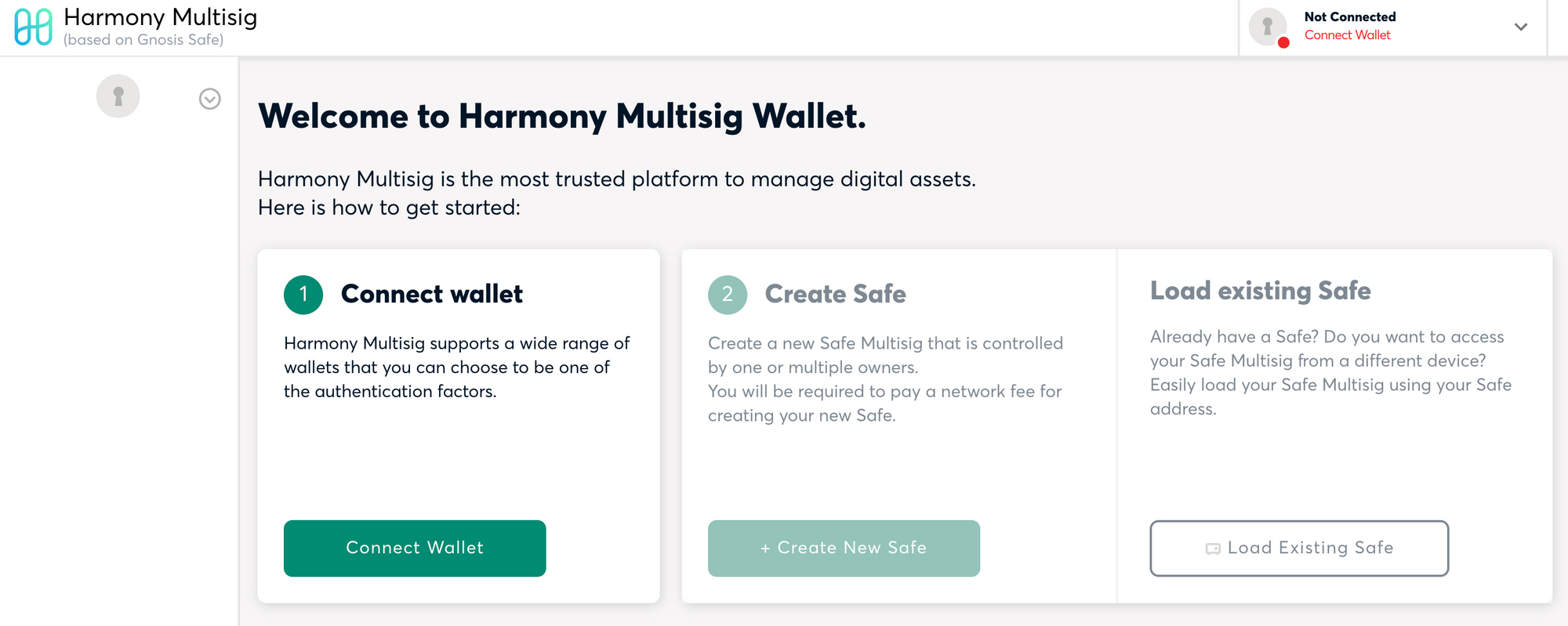Click the Create New Safe button
Viewport: 1568px width, 626px height.
844,548
